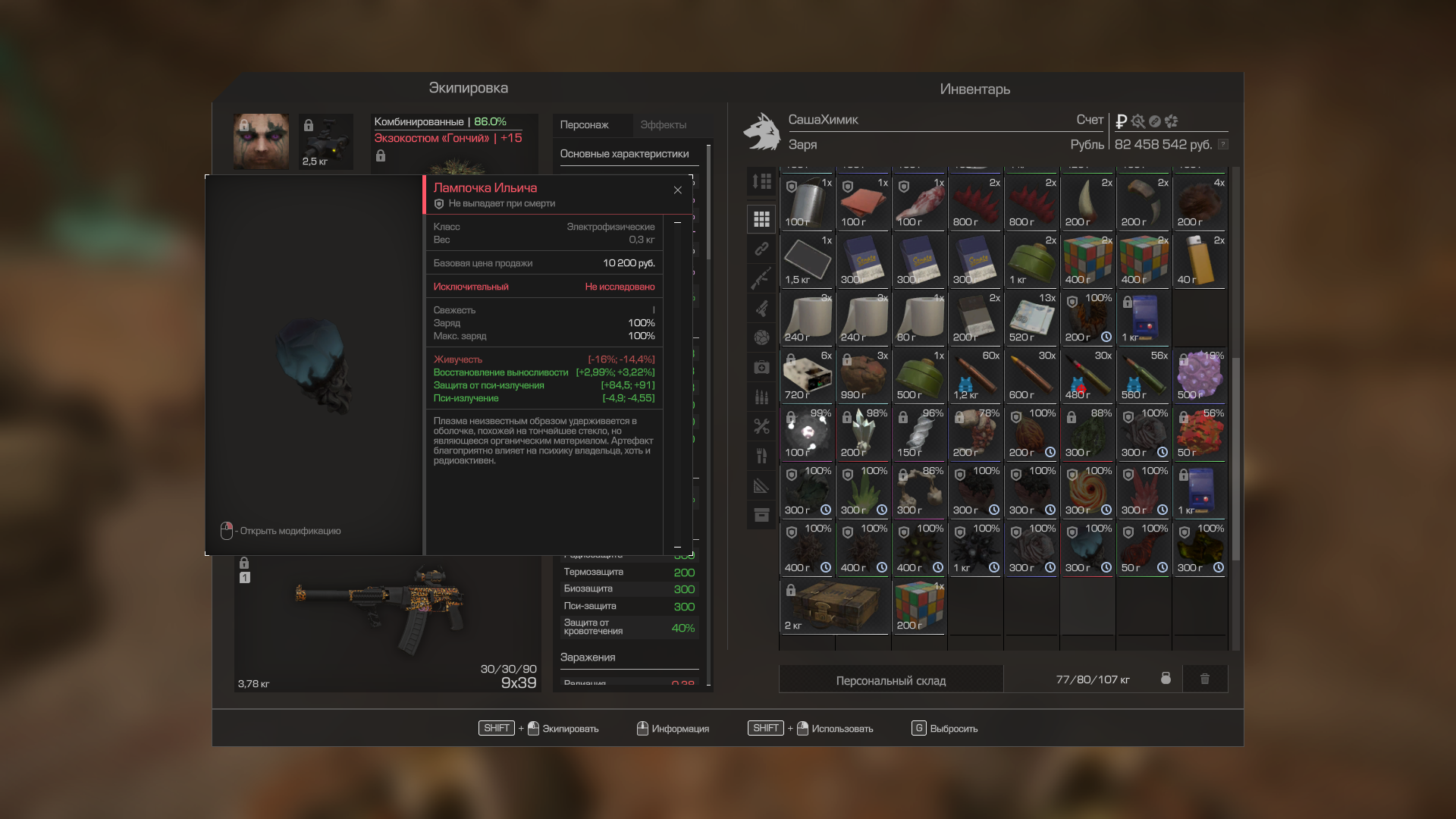The image size is (1456, 819).
Task: Click the Заражения section heading
Action: coord(588,657)
